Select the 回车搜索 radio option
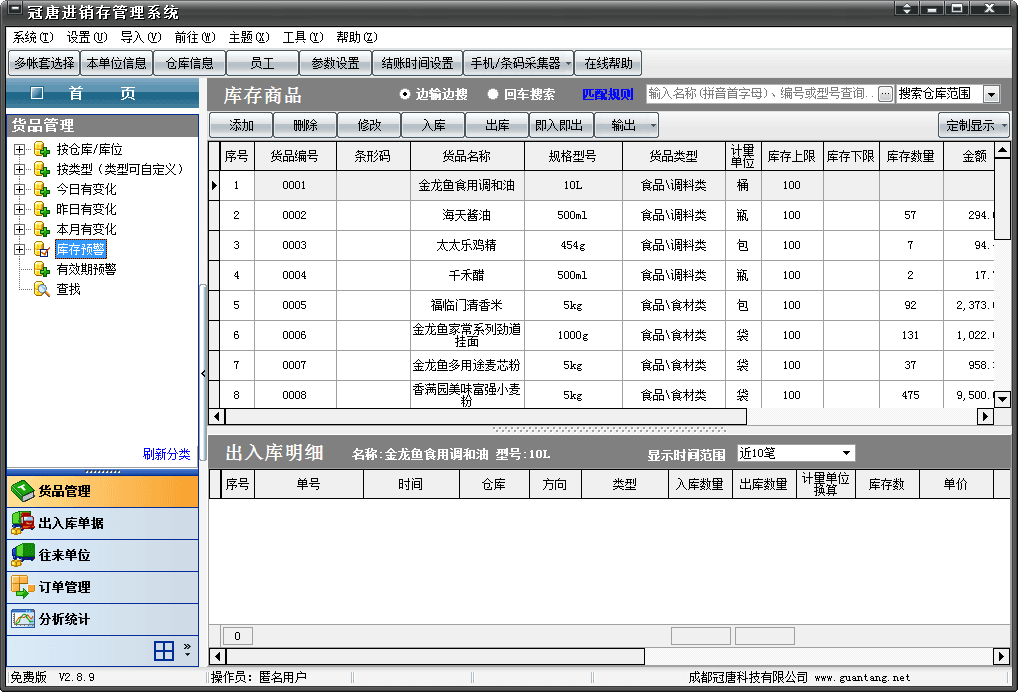Screen dimensions: 1018x692 tap(493, 95)
